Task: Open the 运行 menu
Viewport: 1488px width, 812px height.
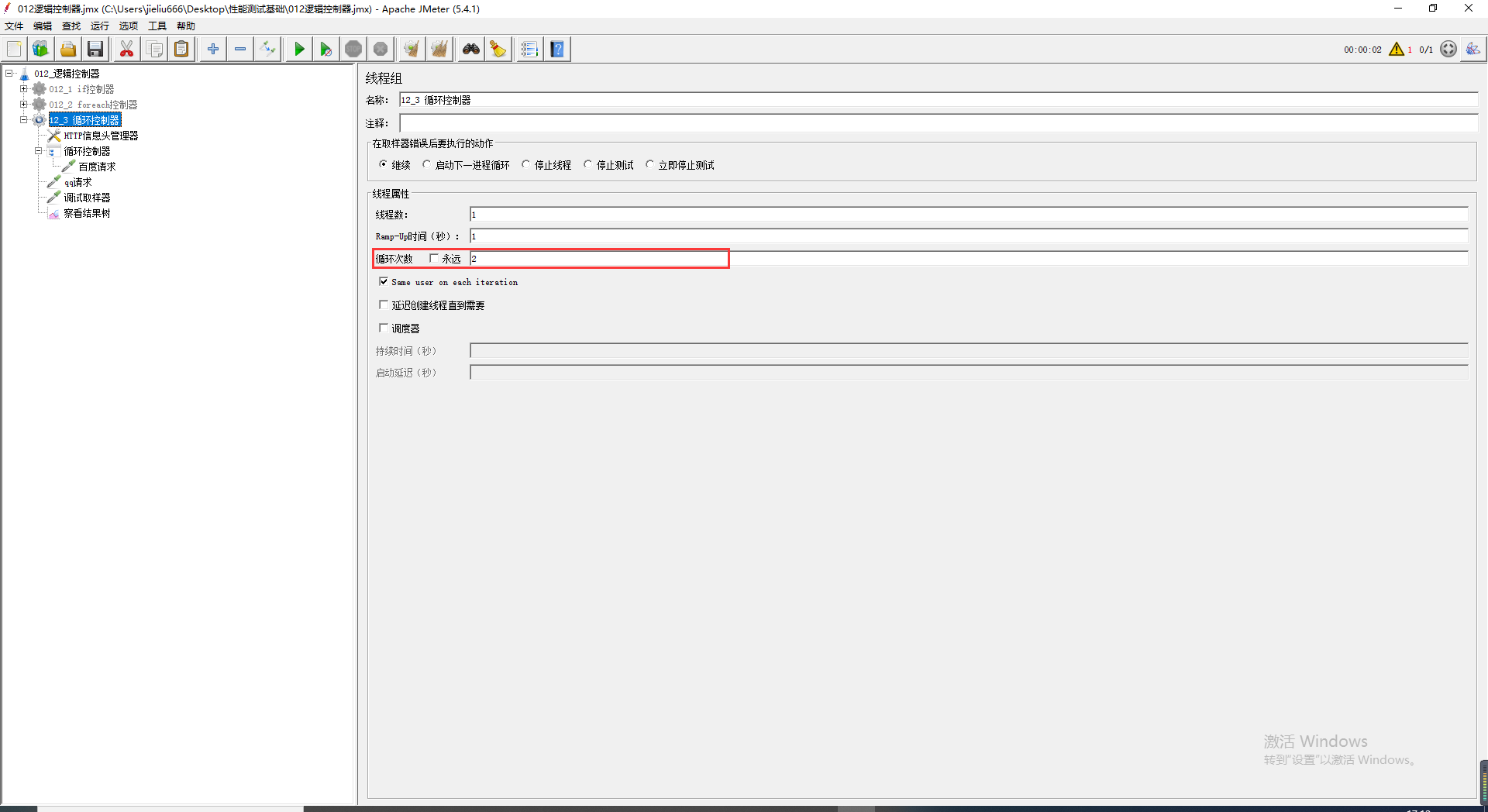Action: point(100,26)
